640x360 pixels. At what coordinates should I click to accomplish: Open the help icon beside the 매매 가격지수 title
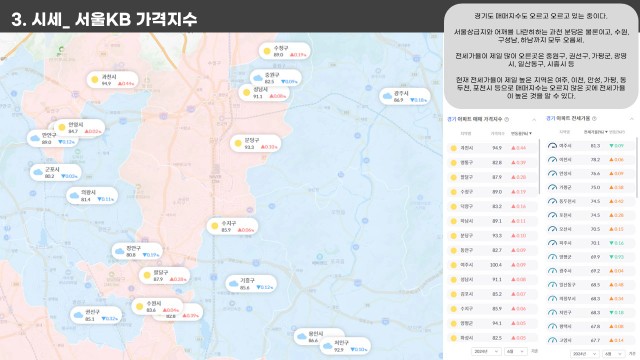point(507,120)
